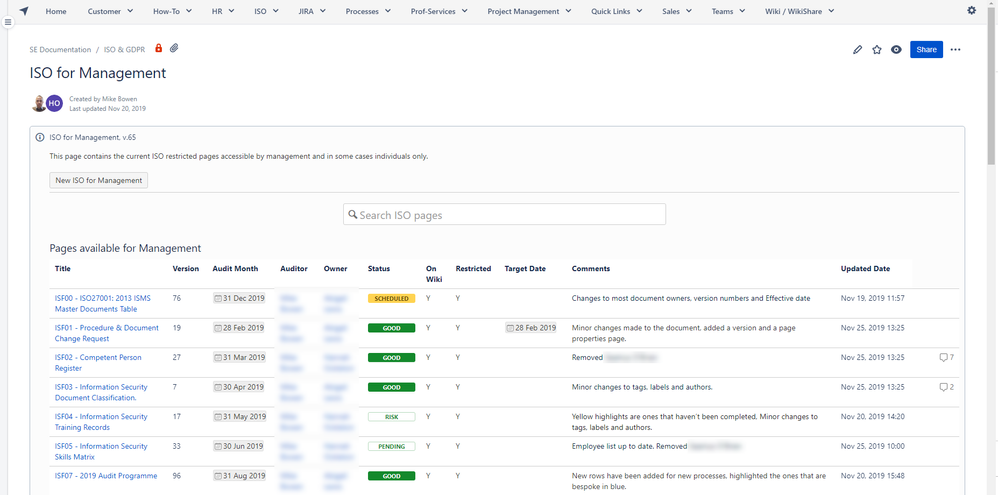The image size is (998, 495).
Task: Click the Search ISO pages field
Action: coord(504,214)
